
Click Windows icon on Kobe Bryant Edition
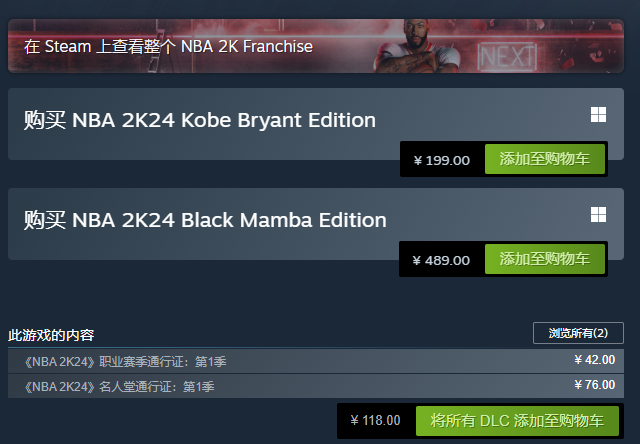(598, 116)
